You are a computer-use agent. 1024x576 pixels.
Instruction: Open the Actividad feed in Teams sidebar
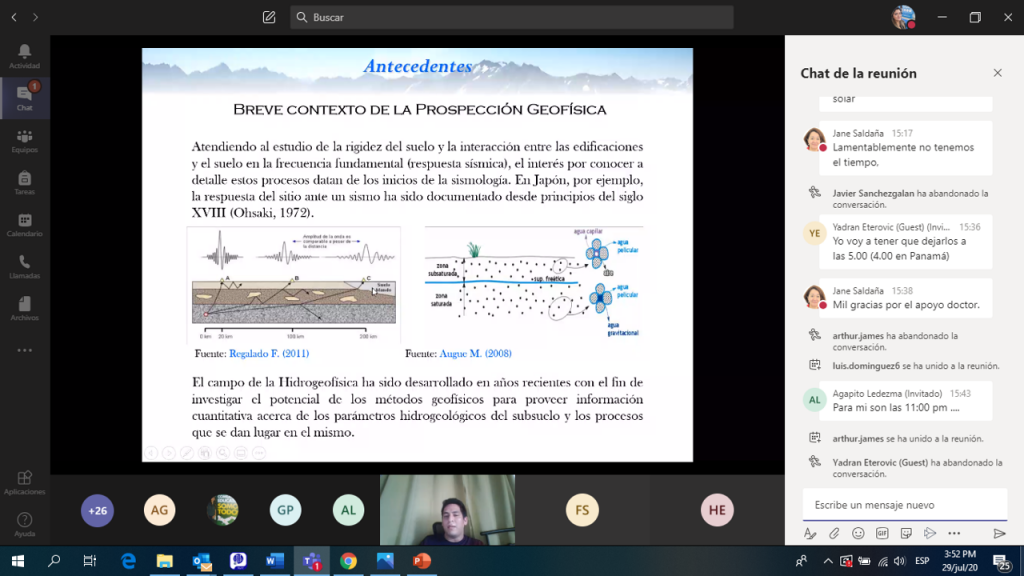click(24, 56)
